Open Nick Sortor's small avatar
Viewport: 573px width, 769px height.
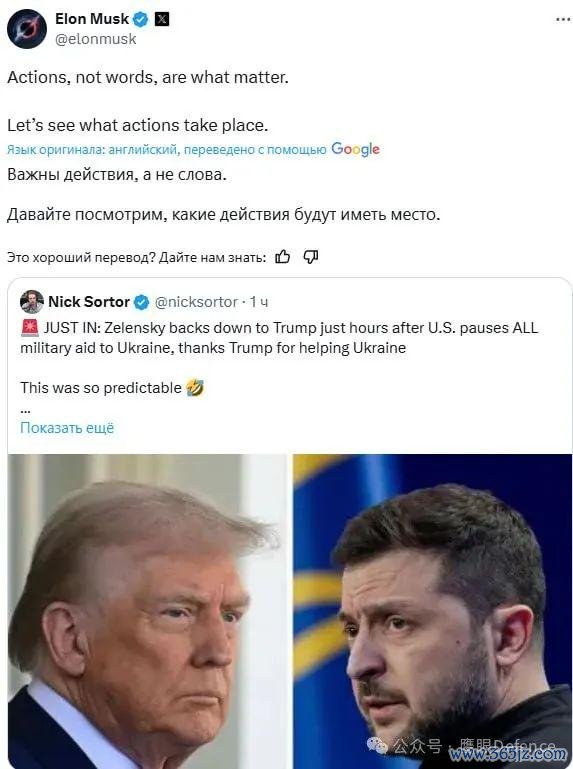click(x=32, y=302)
